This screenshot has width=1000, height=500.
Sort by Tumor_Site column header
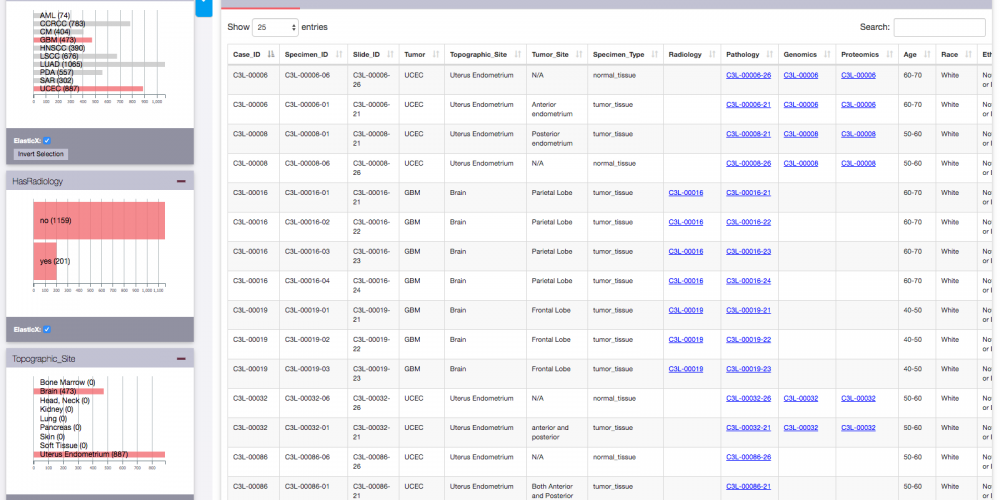(x=557, y=55)
